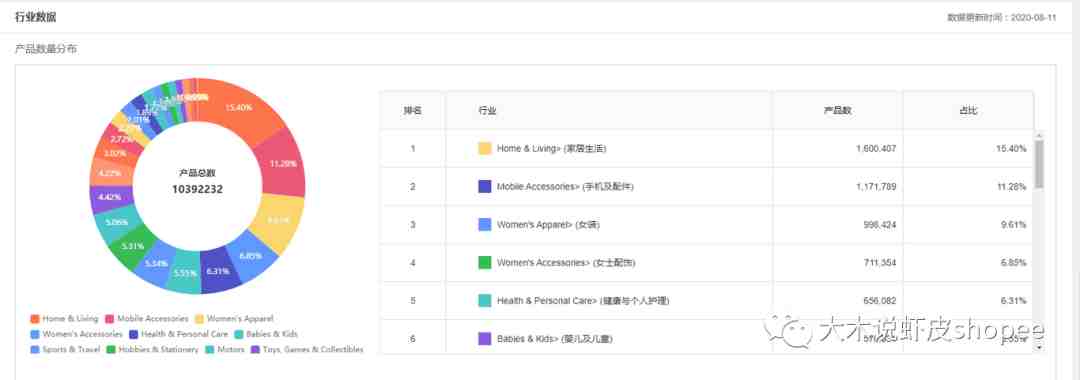Toggle the Home & Living legend entry
Image resolution: width=1080 pixels, height=380 pixels.
click(64, 319)
